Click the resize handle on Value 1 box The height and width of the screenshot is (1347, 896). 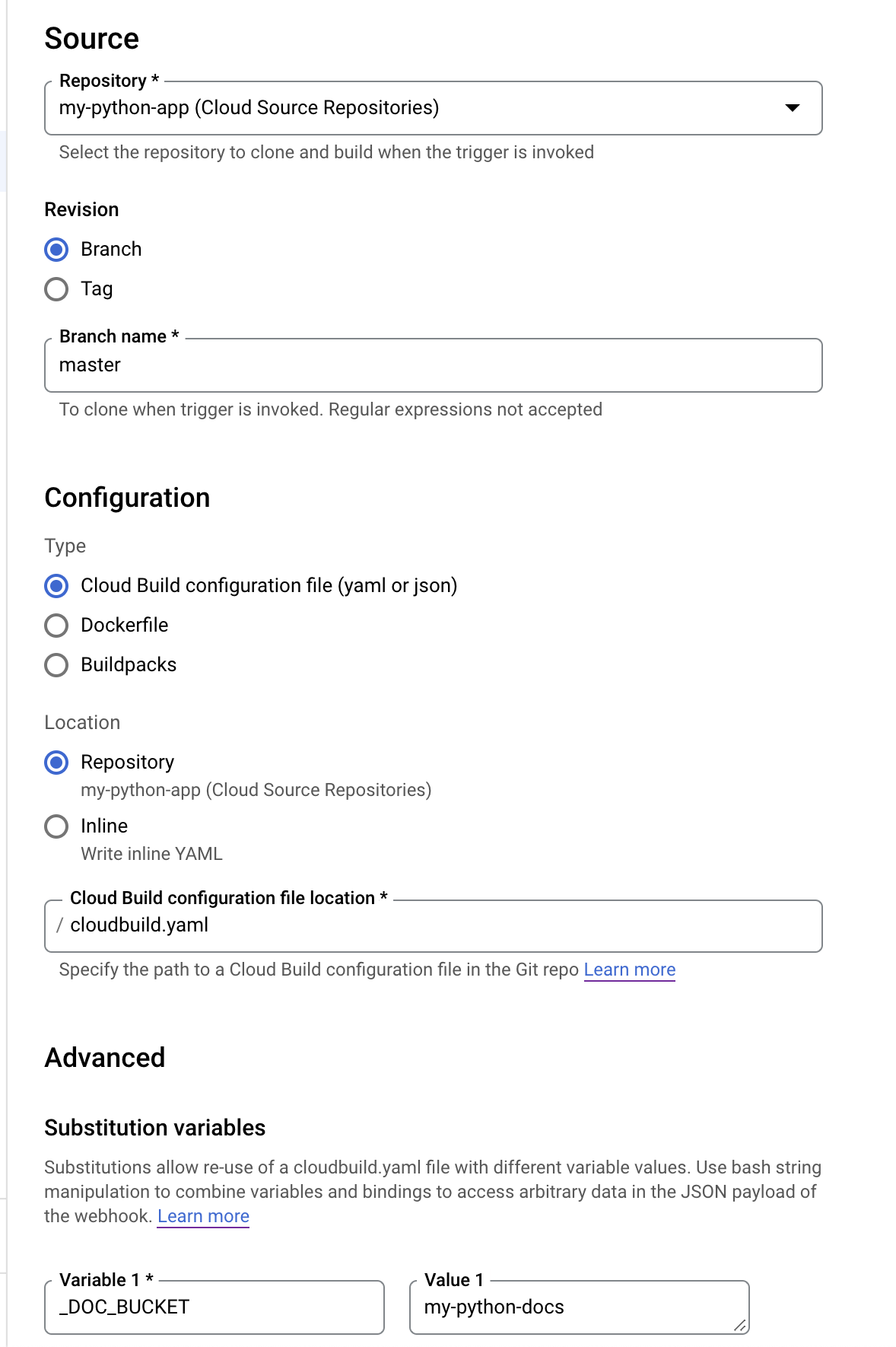[x=739, y=1324]
